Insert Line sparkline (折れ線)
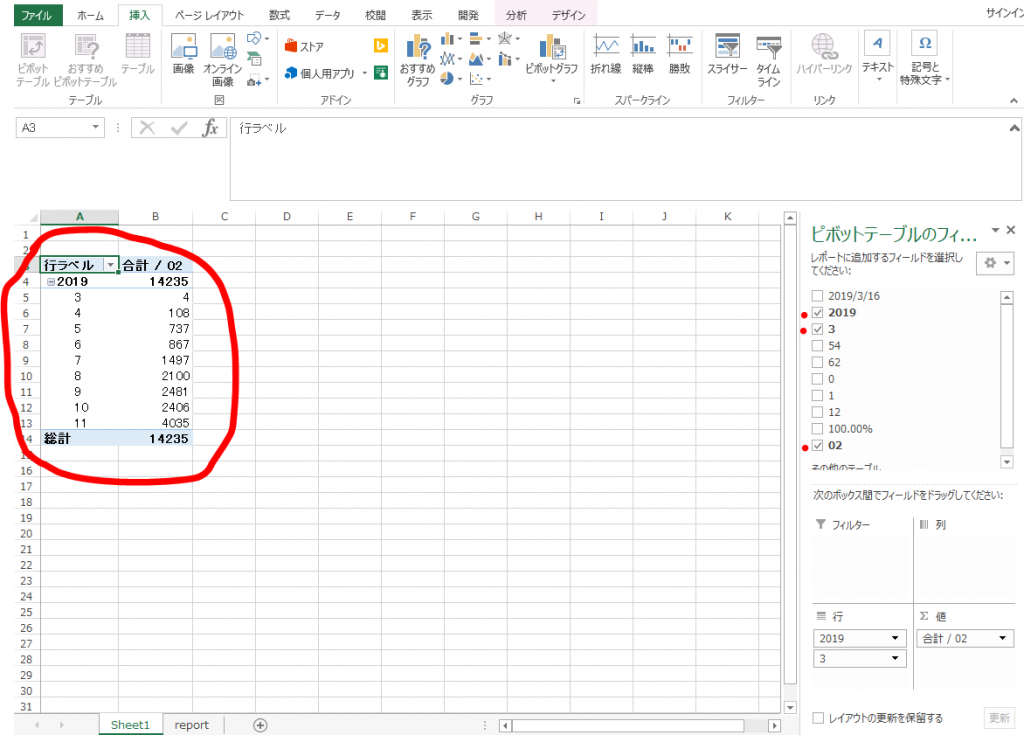Screen dimensions: 1024x735 pos(606,54)
